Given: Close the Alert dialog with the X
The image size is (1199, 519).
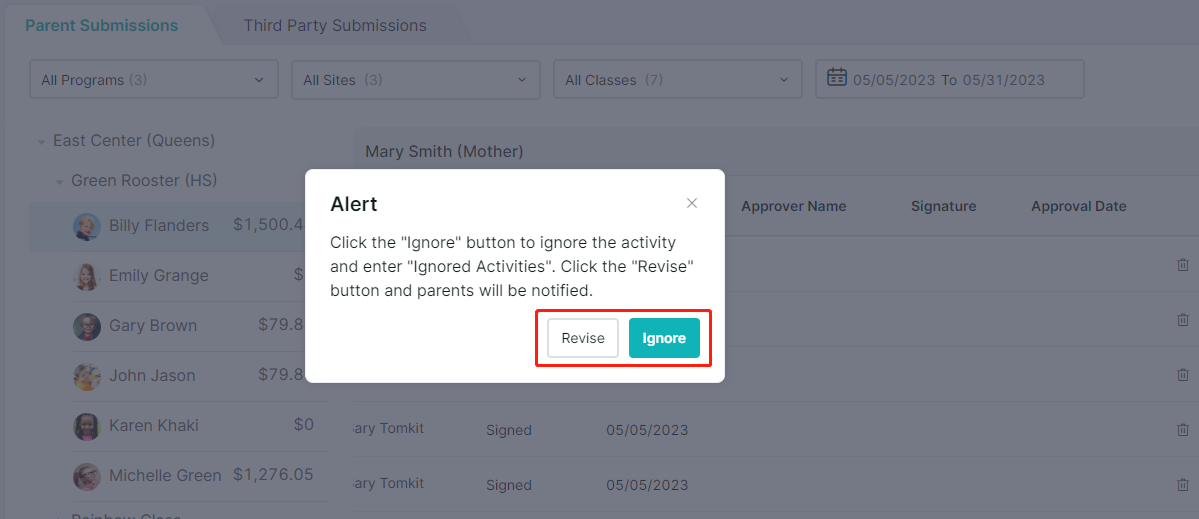Looking at the screenshot, I should [692, 203].
